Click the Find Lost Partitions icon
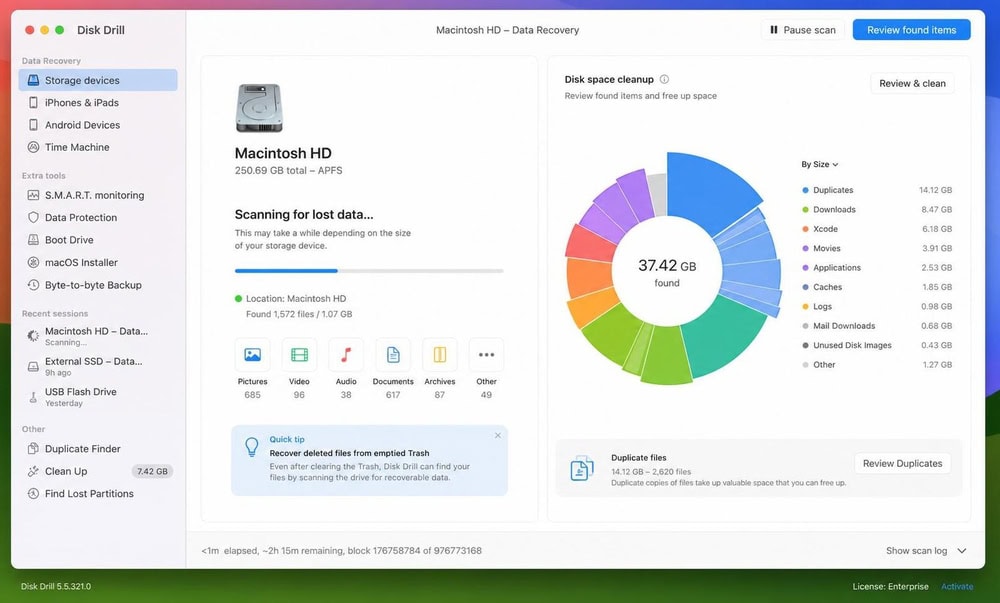This screenshot has height=603, width=1000. [33, 493]
